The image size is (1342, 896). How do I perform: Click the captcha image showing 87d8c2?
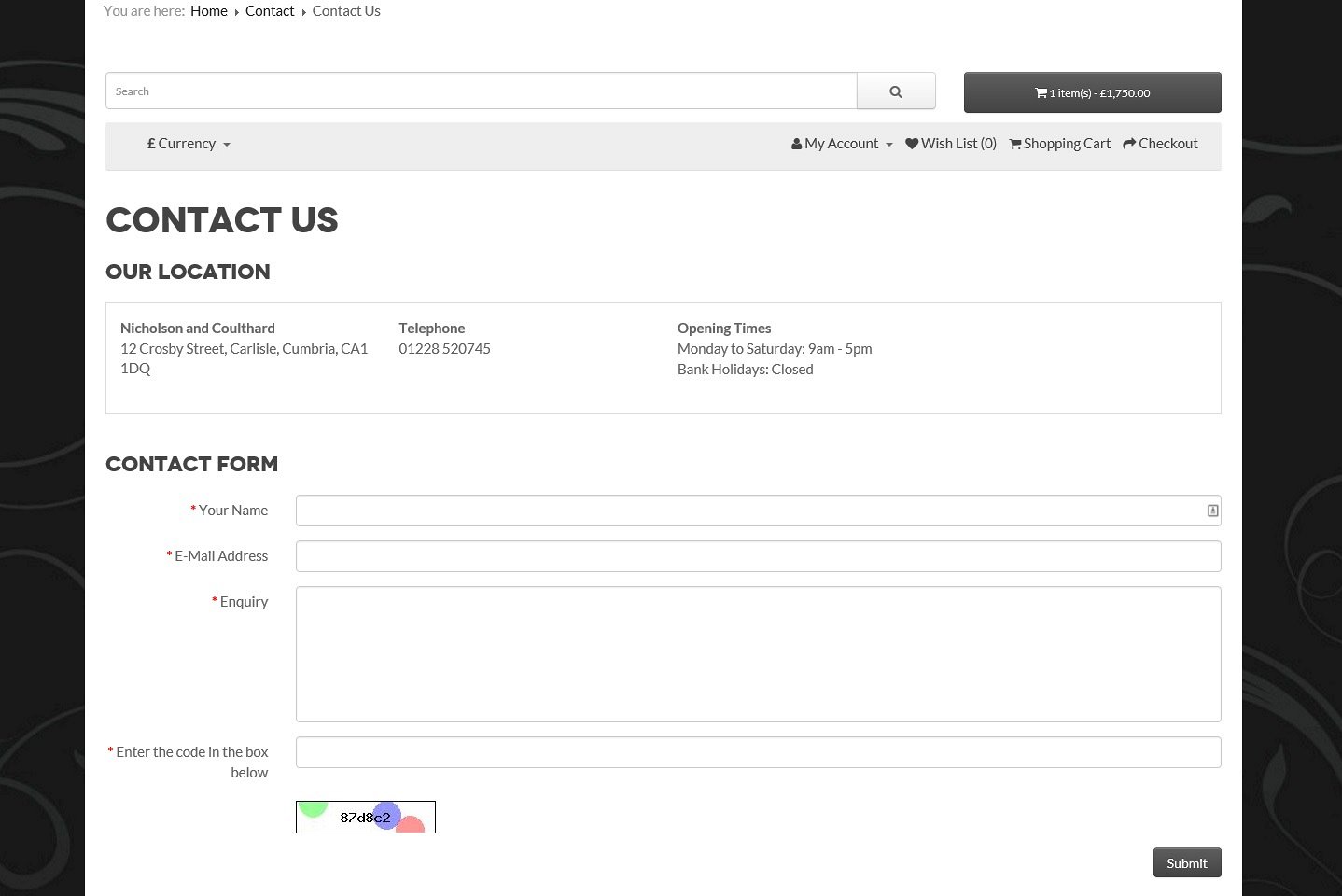(x=366, y=818)
